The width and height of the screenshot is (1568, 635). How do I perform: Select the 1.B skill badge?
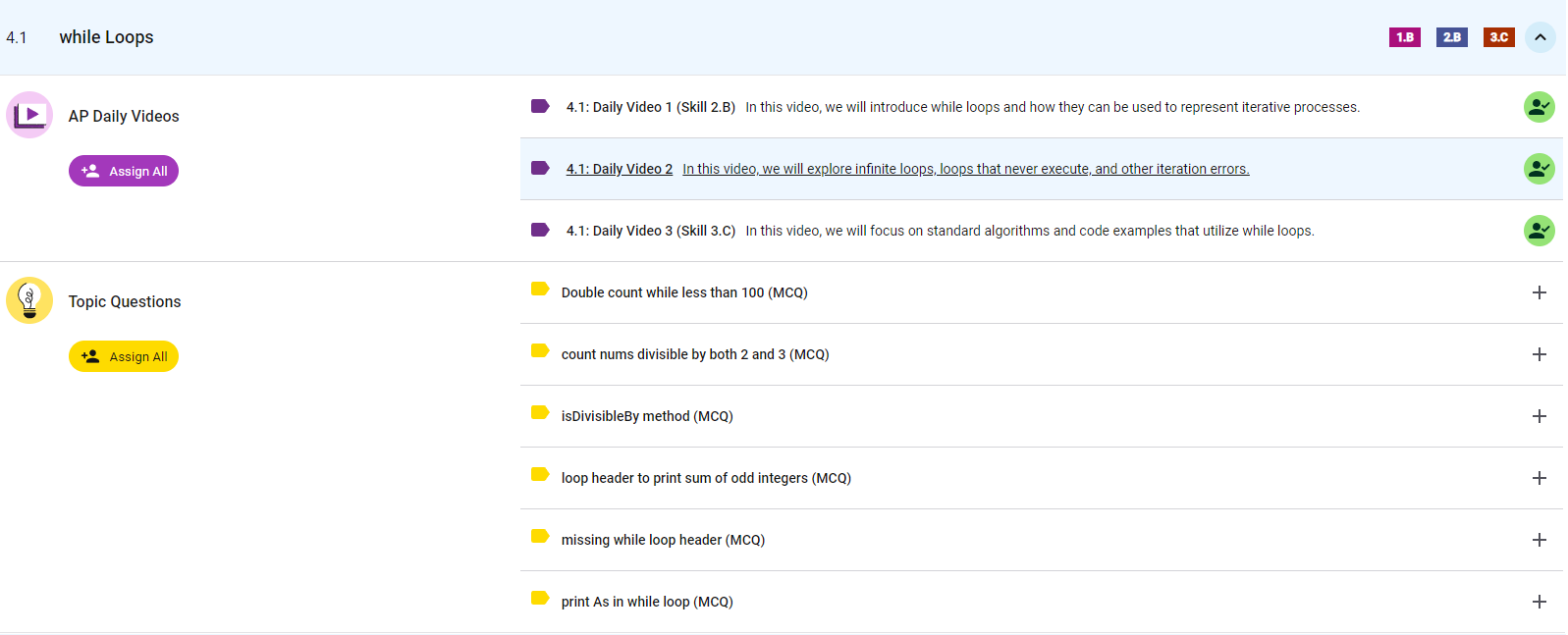[1404, 37]
